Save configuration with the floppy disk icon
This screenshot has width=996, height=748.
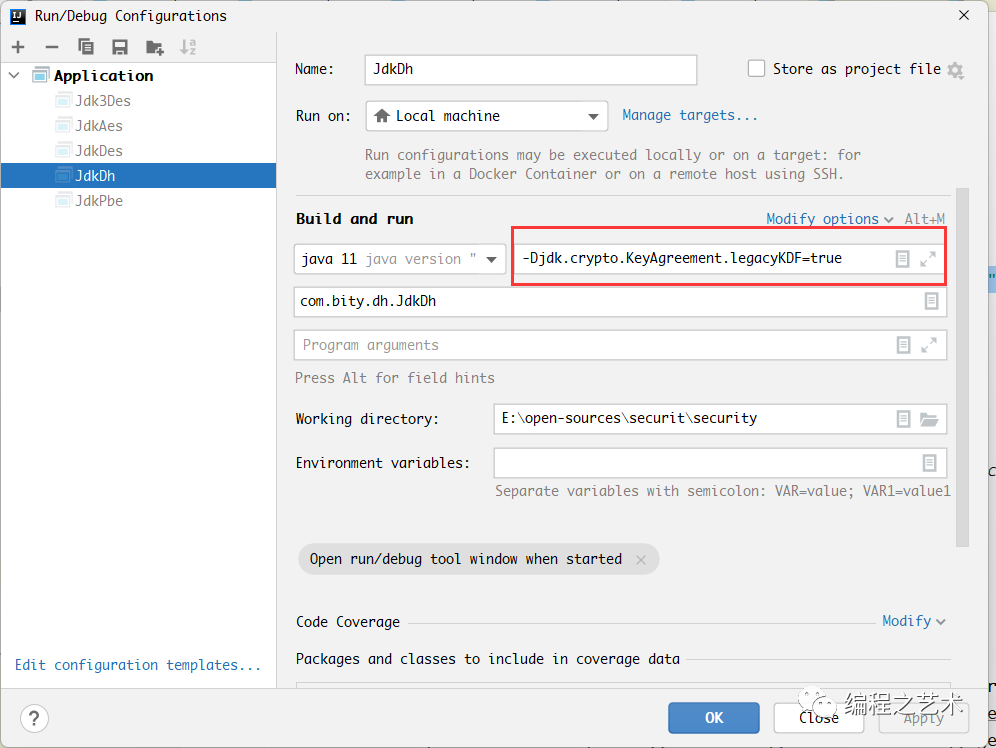119,47
